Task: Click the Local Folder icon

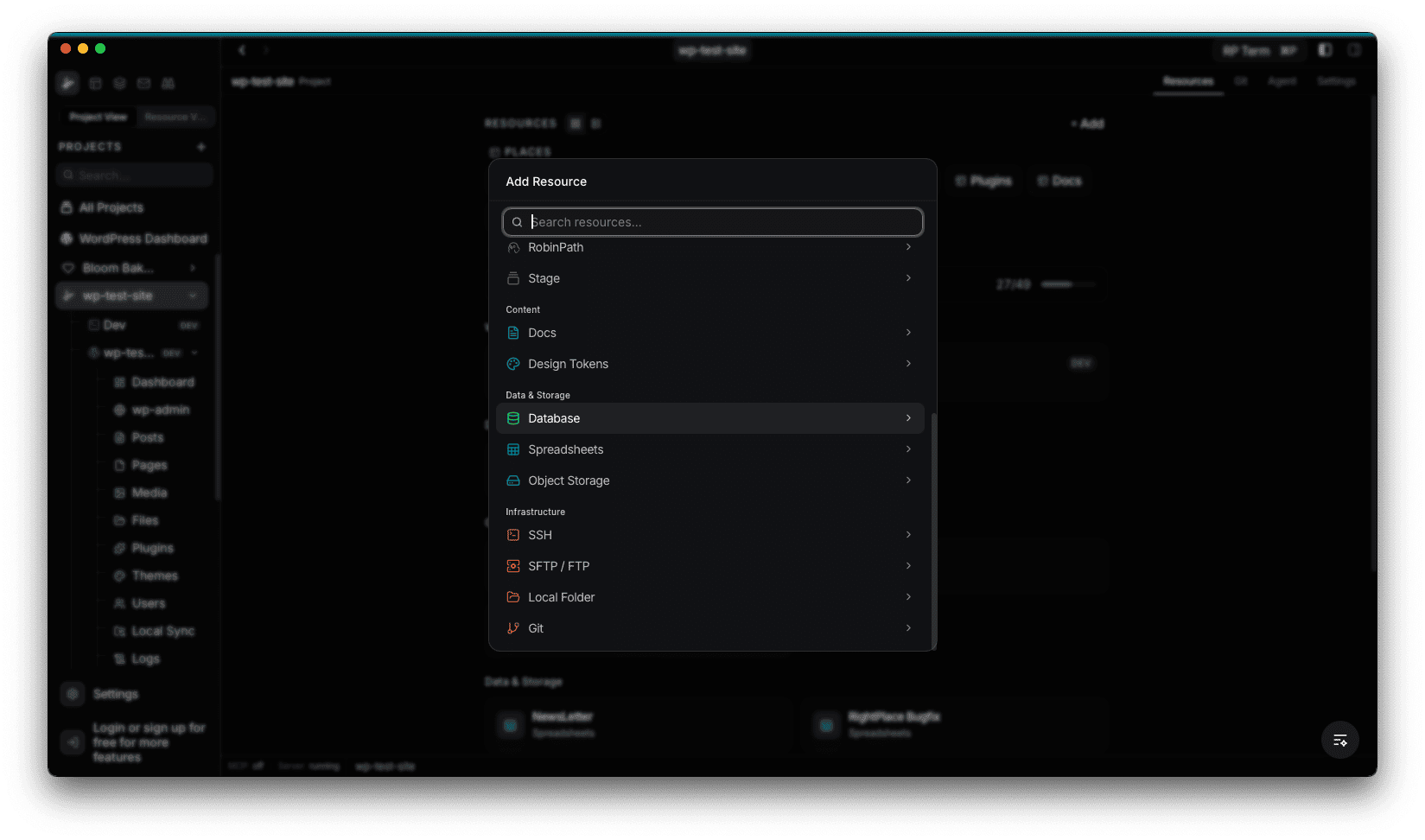Action: pos(513,597)
